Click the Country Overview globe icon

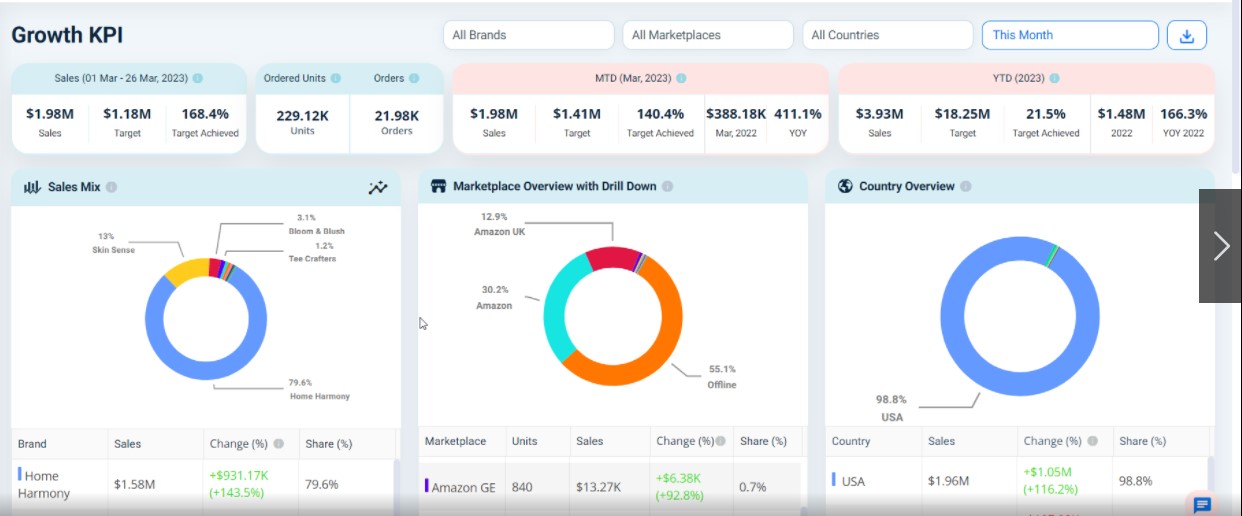845,186
